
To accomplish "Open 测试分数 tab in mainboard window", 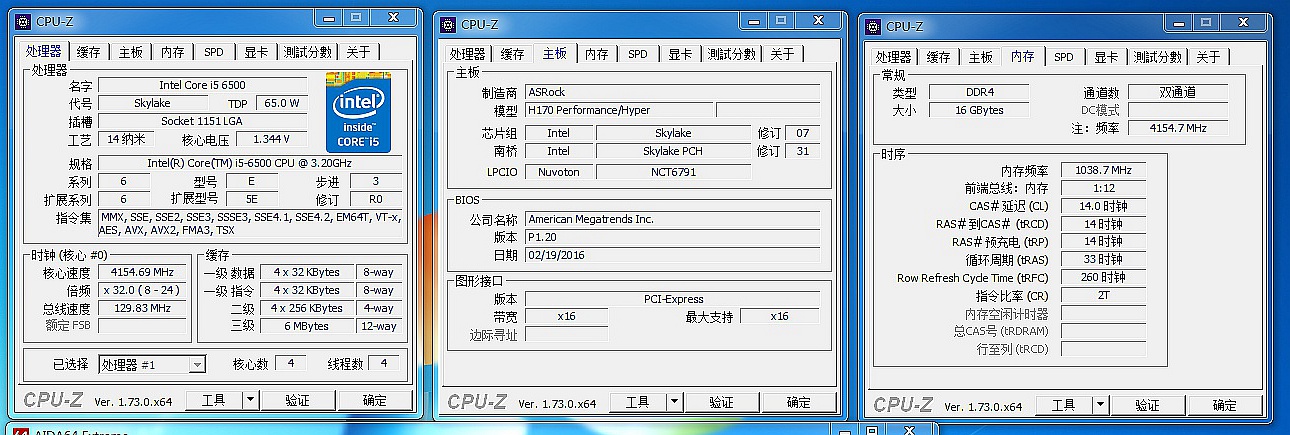I will (731, 54).
